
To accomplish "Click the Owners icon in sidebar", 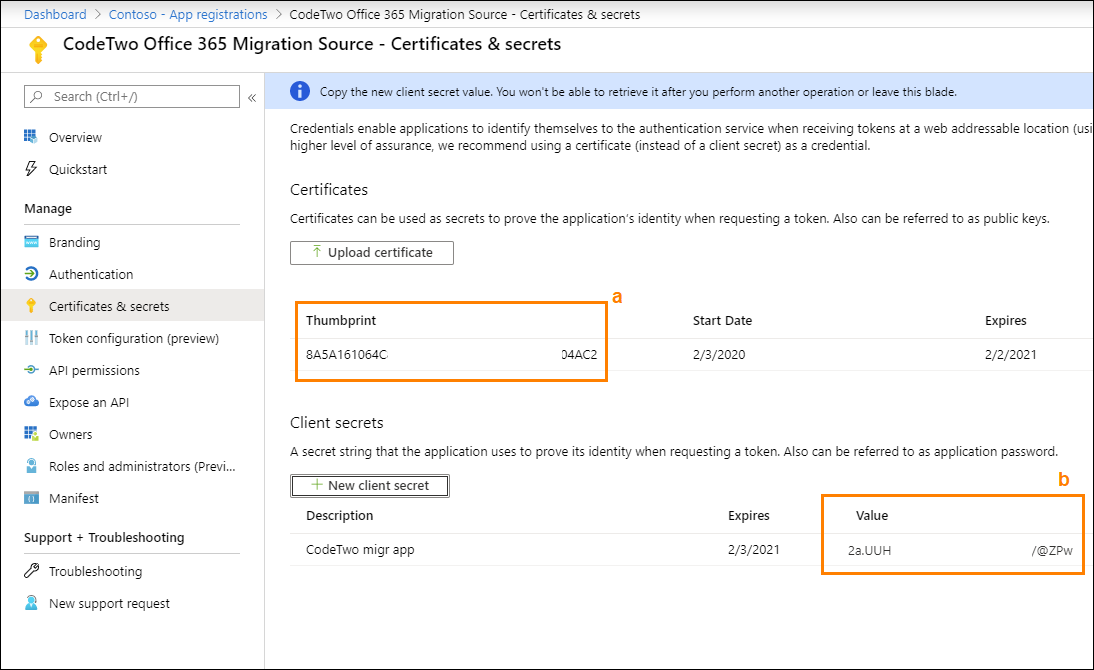I will point(31,433).
